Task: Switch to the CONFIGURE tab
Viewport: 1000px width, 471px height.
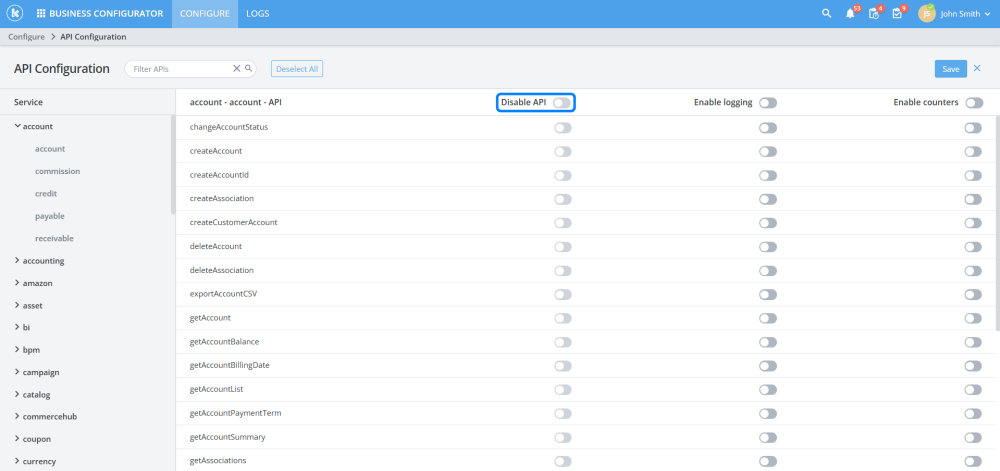Action: click(205, 13)
